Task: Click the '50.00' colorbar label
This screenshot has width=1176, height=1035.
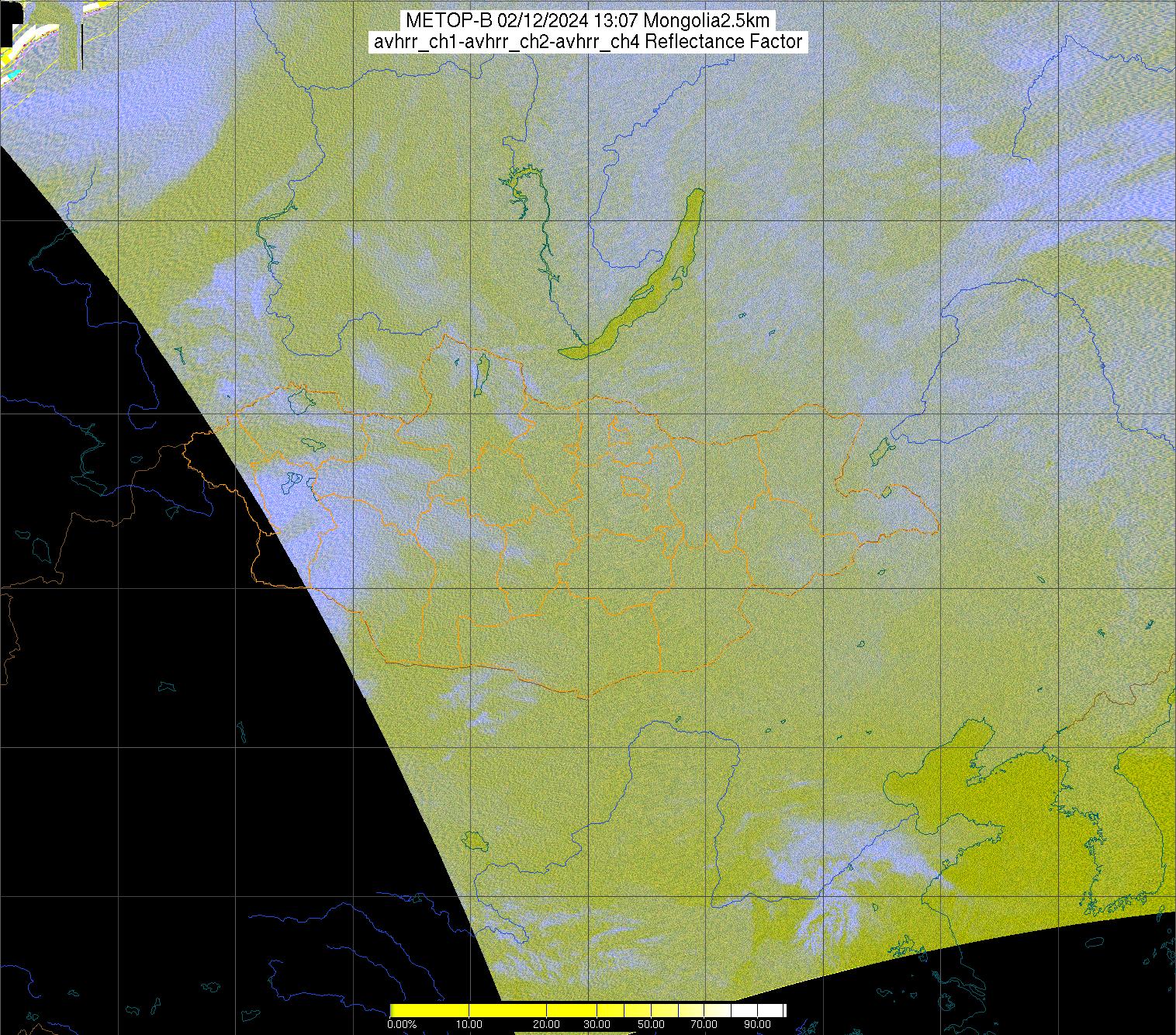Action: coord(652,1025)
